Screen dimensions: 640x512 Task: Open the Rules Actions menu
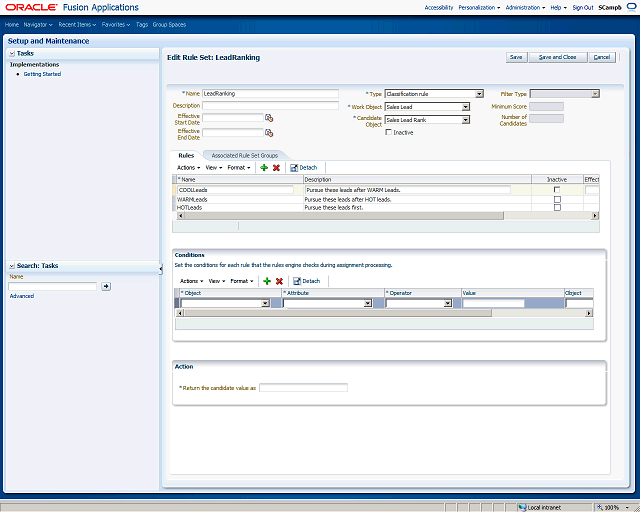point(188,168)
